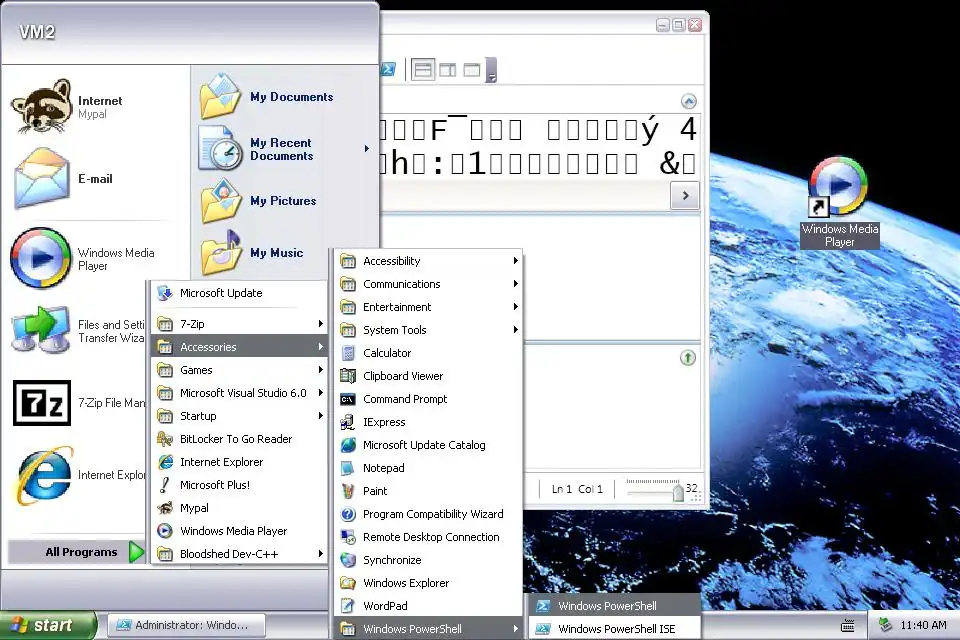
Task: Launch Paint
Action: pos(429,491)
